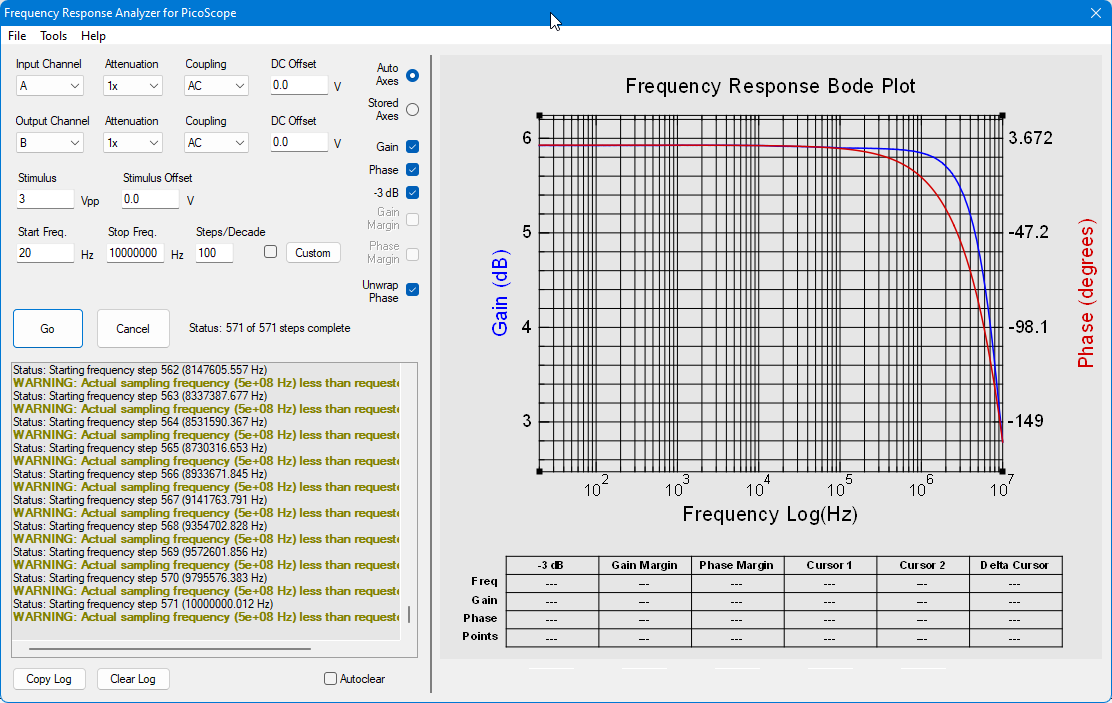Click the Steps/Decade input field
Viewport: 1112px width, 703px height.
pos(214,253)
